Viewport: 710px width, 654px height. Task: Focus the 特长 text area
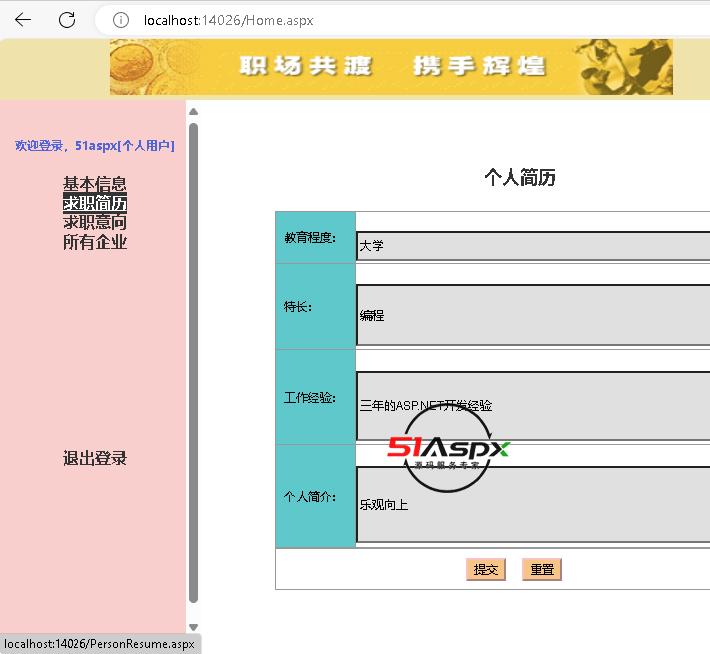pyautogui.click(x=533, y=315)
